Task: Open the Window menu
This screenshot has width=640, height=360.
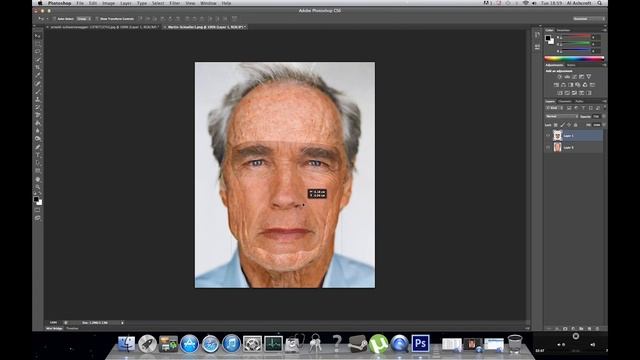Action: 208,3
